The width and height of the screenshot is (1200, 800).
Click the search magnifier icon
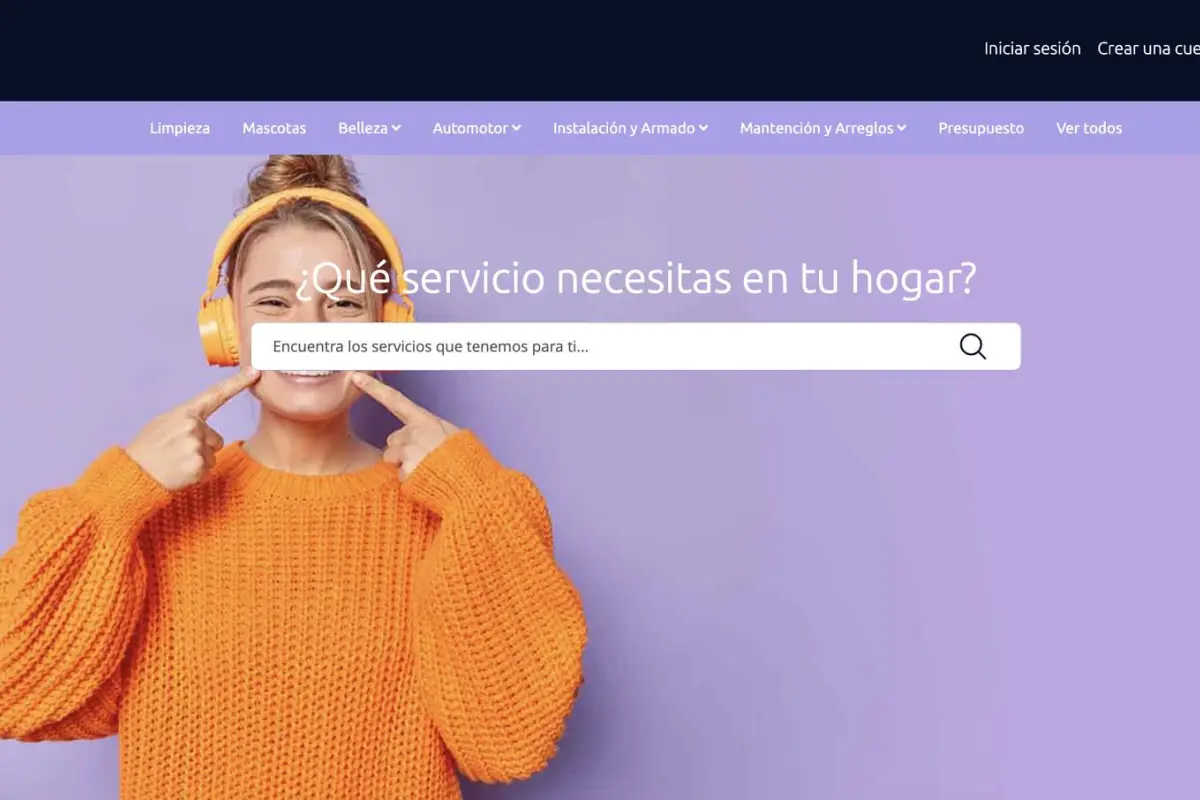click(971, 346)
